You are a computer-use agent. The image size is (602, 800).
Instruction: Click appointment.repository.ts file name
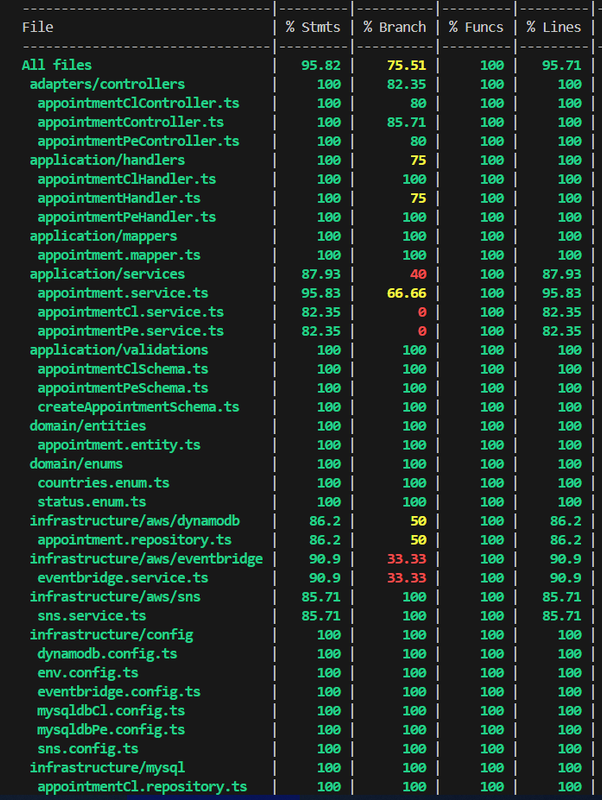click(135, 540)
